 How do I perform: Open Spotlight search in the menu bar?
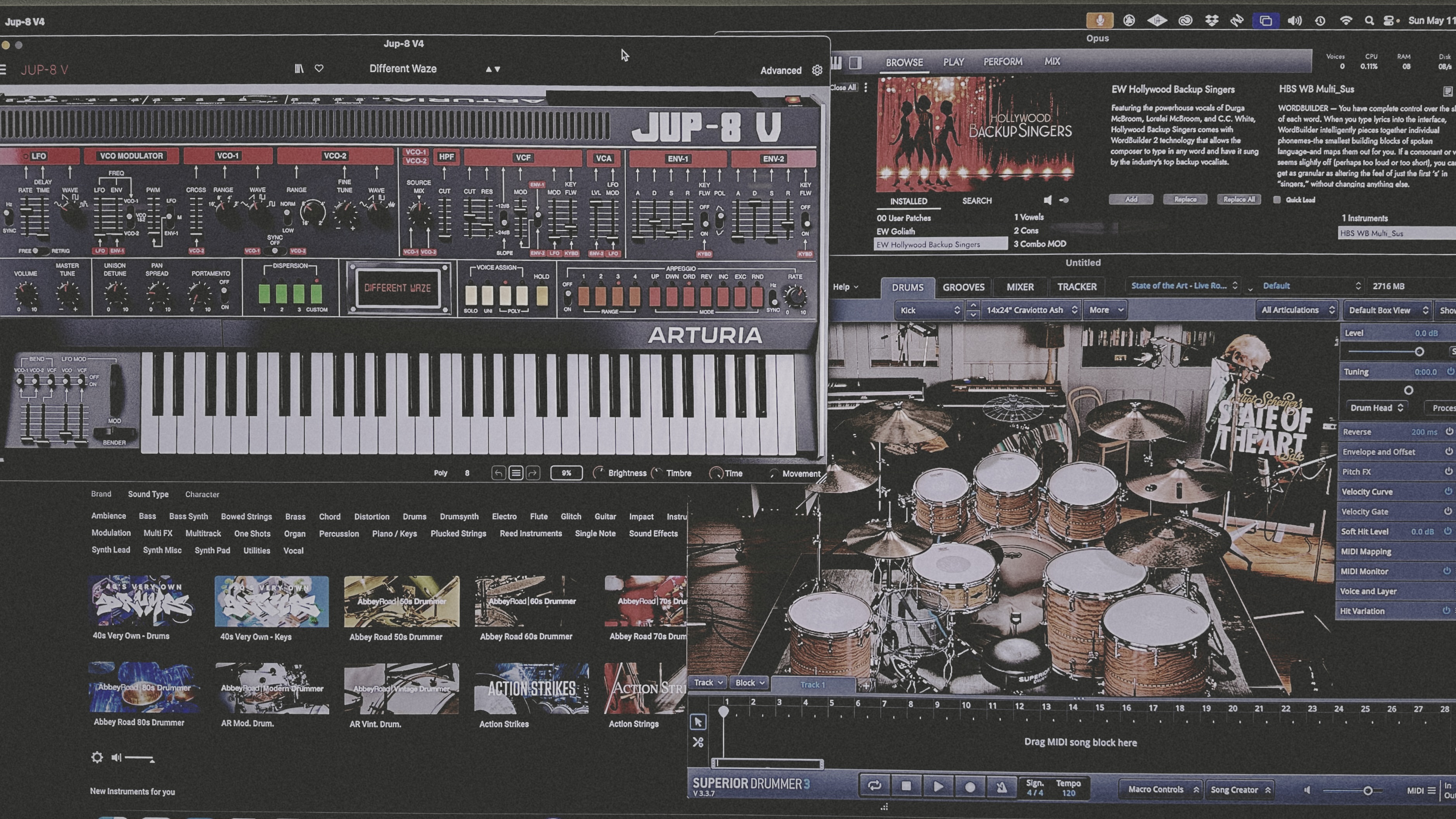(x=1369, y=21)
